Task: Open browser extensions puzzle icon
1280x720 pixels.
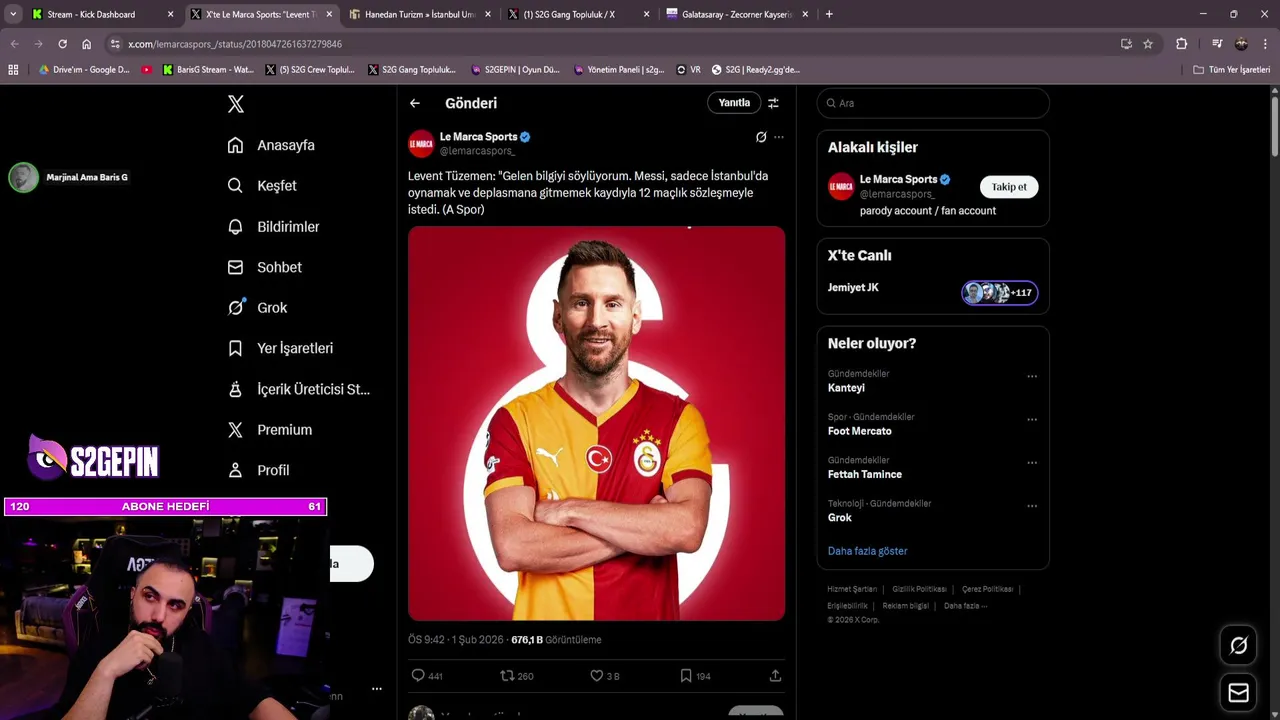Action: click(1182, 44)
